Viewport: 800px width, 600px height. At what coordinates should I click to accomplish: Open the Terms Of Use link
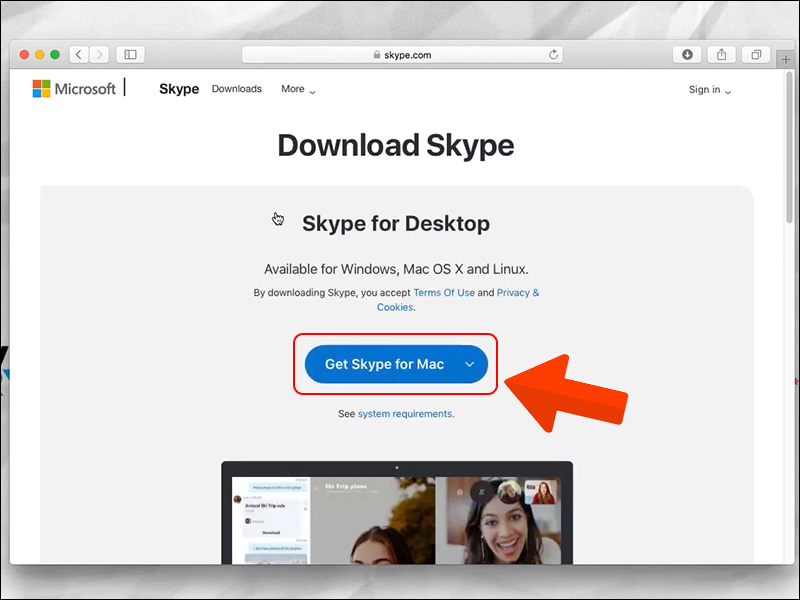[x=444, y=292]
